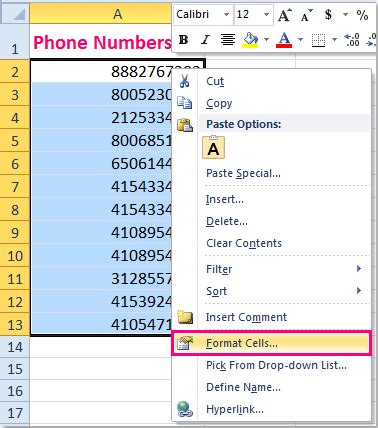Click cell starting with 6506144
The image size is (378, 428).
pos(101,164)
